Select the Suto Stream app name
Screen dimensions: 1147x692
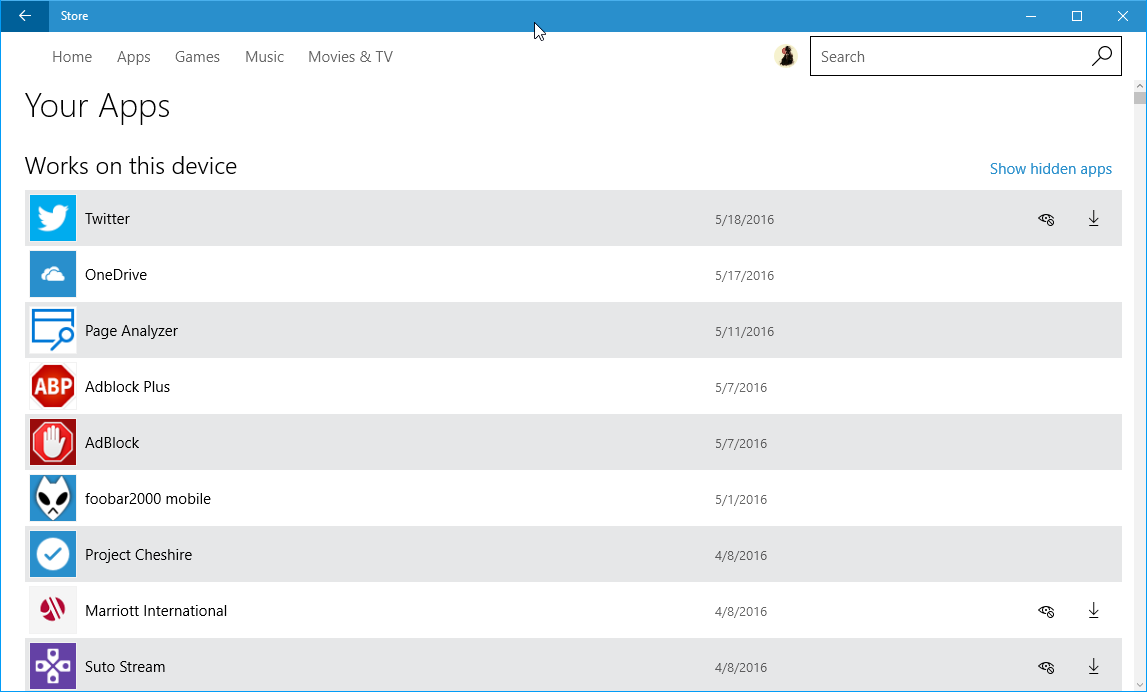point(125,666)
